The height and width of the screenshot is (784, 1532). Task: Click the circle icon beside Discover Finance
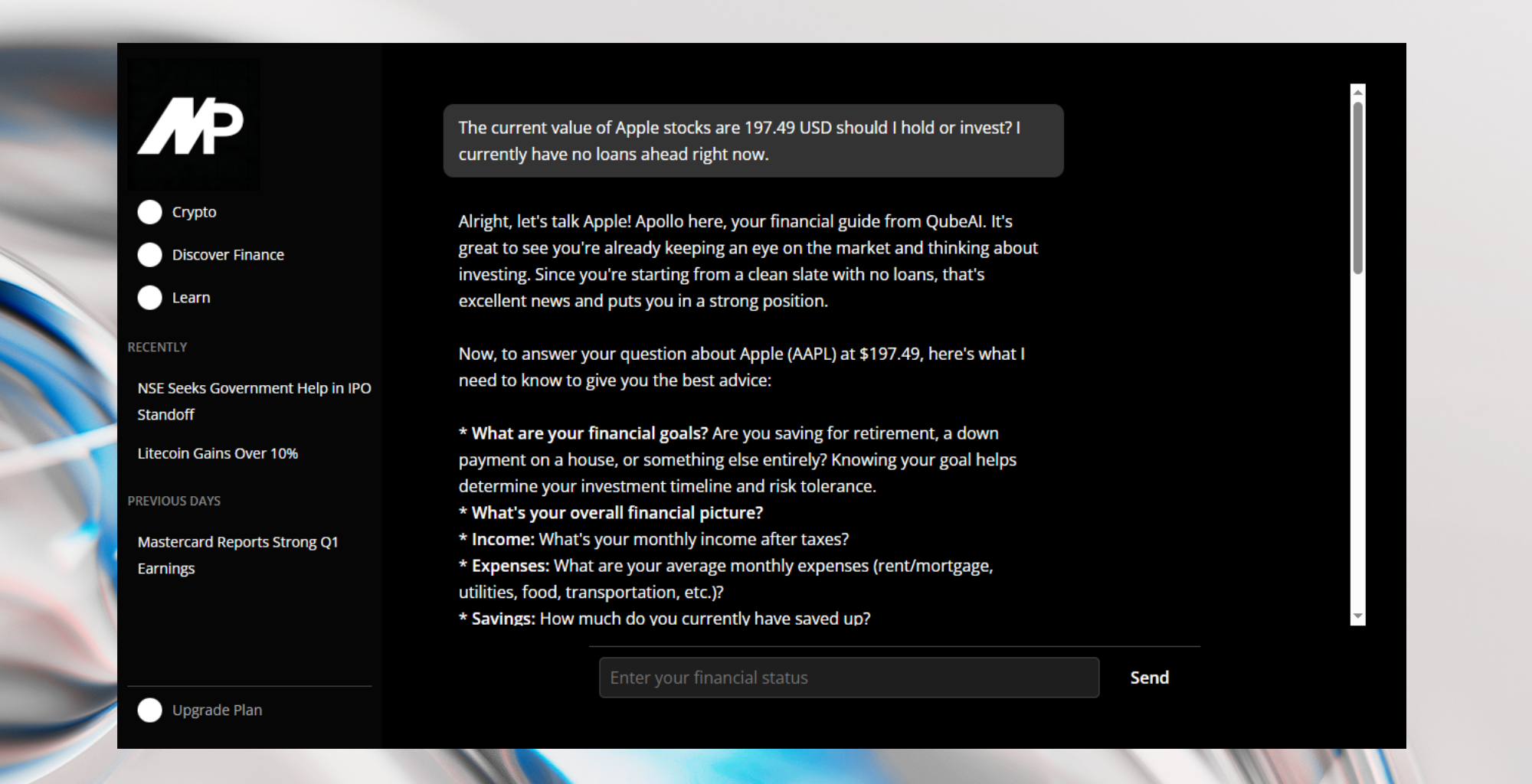click(150, 255)
